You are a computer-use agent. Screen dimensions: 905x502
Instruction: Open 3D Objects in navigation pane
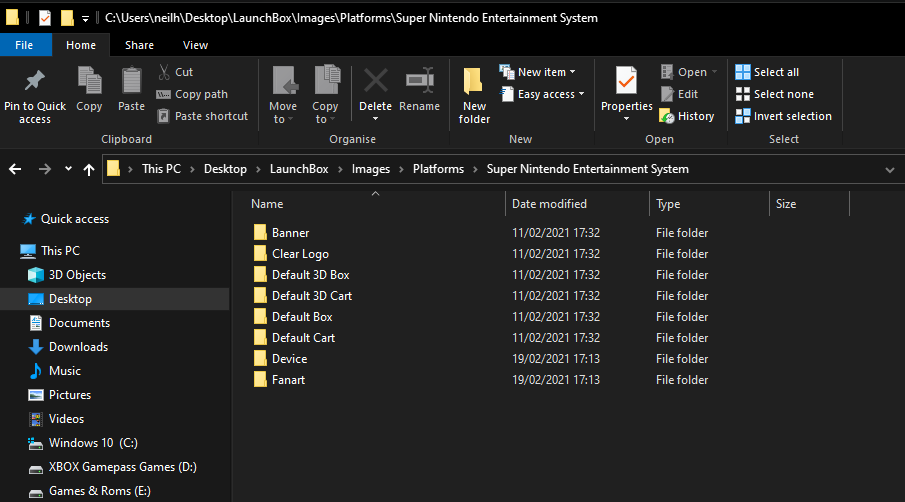68,275
